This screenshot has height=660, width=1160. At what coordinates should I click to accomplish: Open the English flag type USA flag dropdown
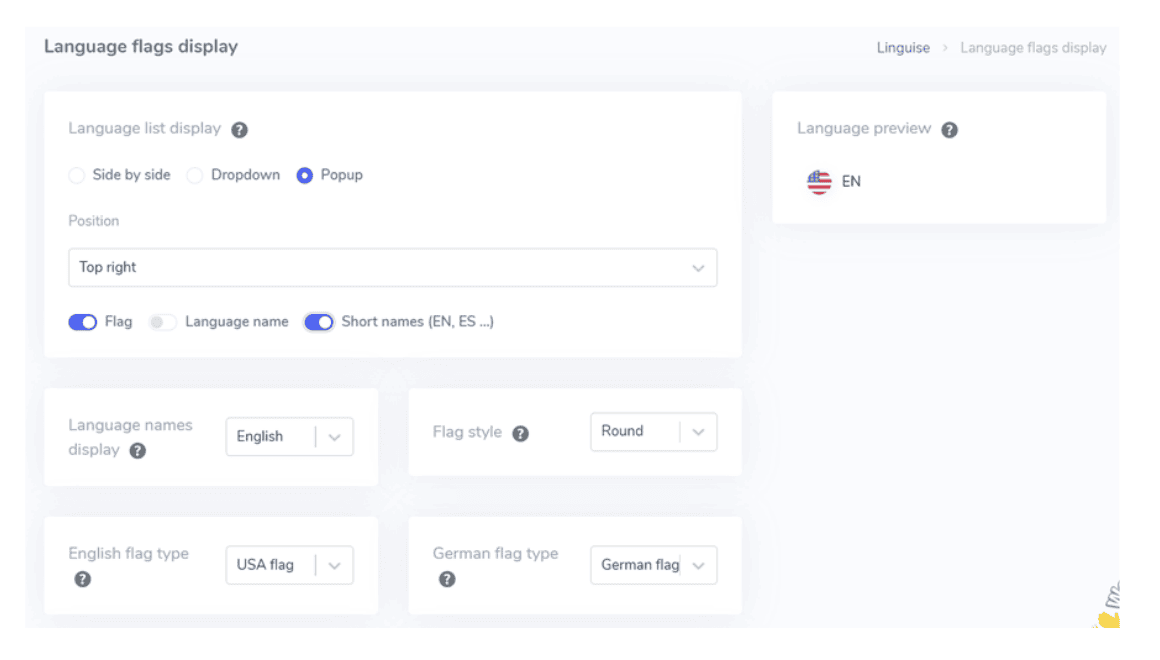tap(289, 565)
